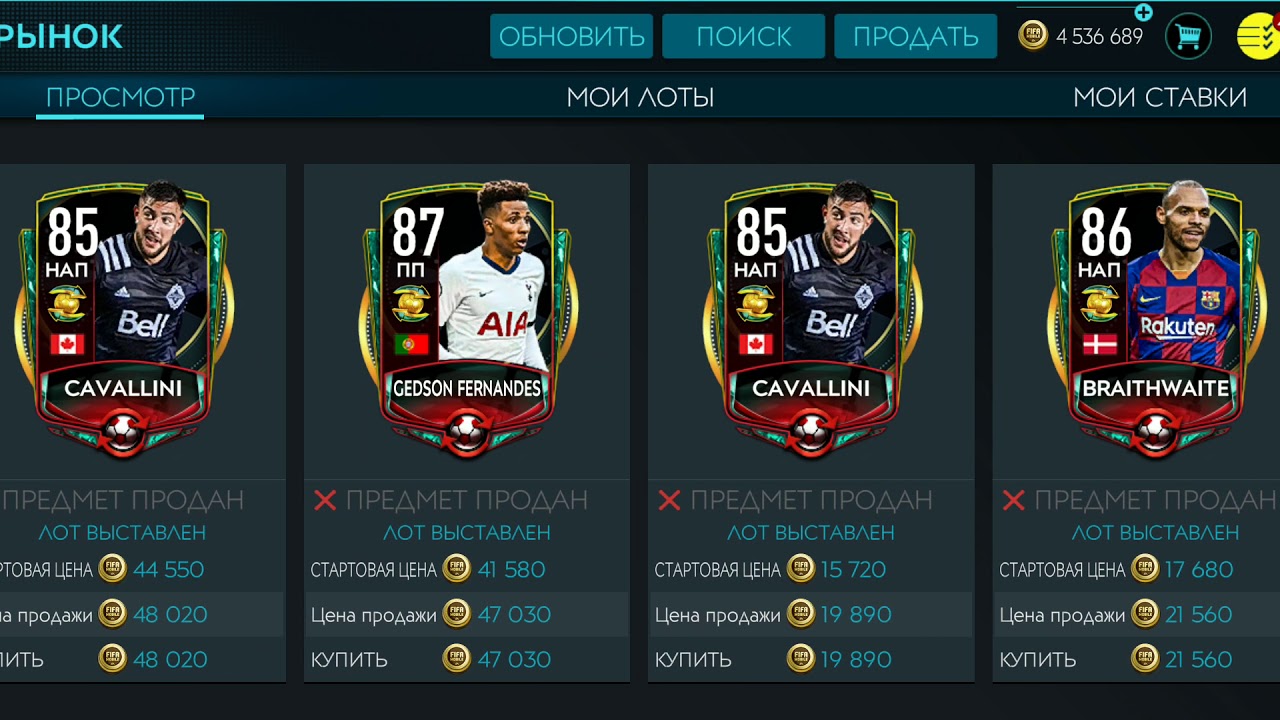Open the МОИ СТАВКИ tab

click(x=1160, y=97)
